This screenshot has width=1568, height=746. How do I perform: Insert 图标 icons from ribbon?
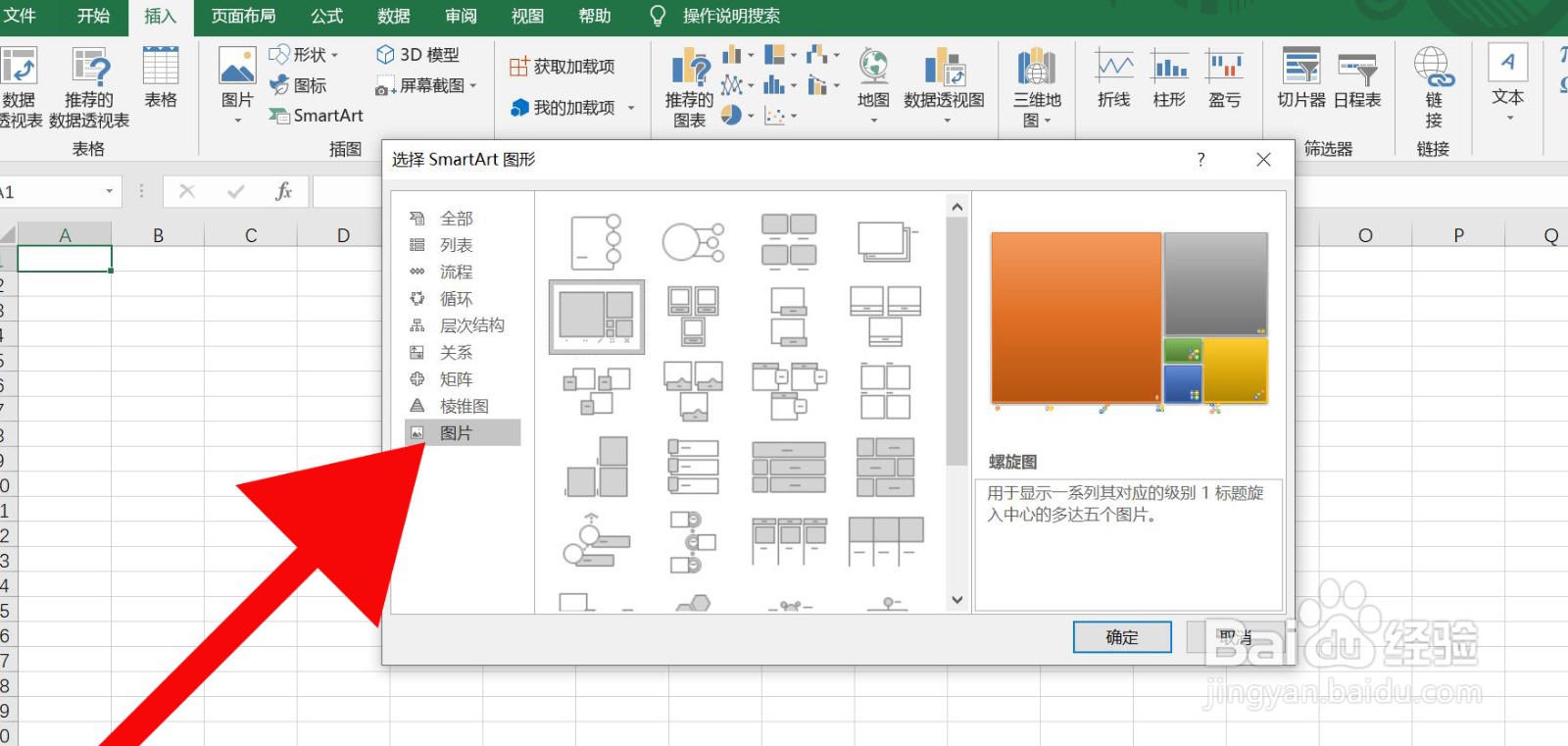298,85
